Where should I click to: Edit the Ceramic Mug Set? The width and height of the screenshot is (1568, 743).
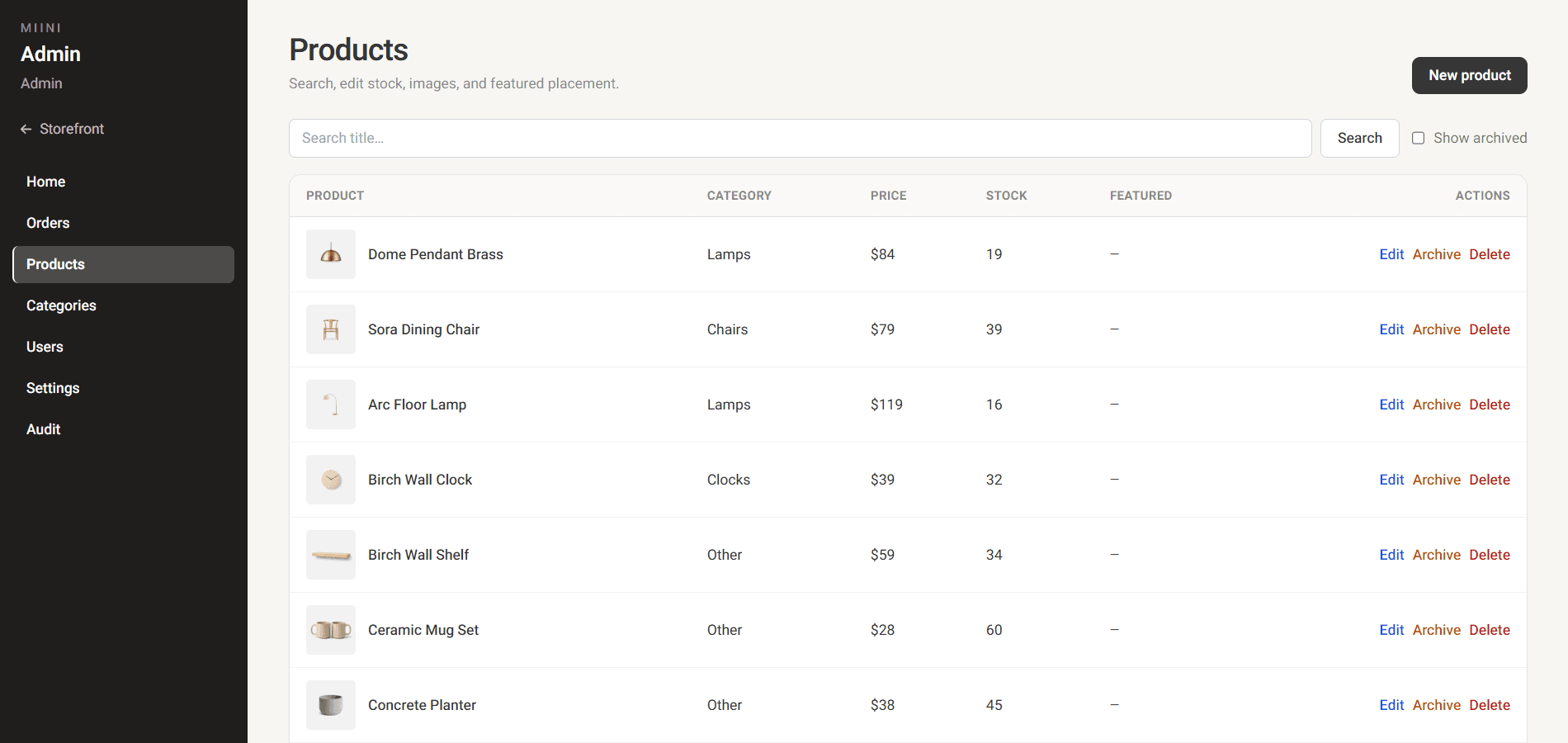(x=1391, y=630)
